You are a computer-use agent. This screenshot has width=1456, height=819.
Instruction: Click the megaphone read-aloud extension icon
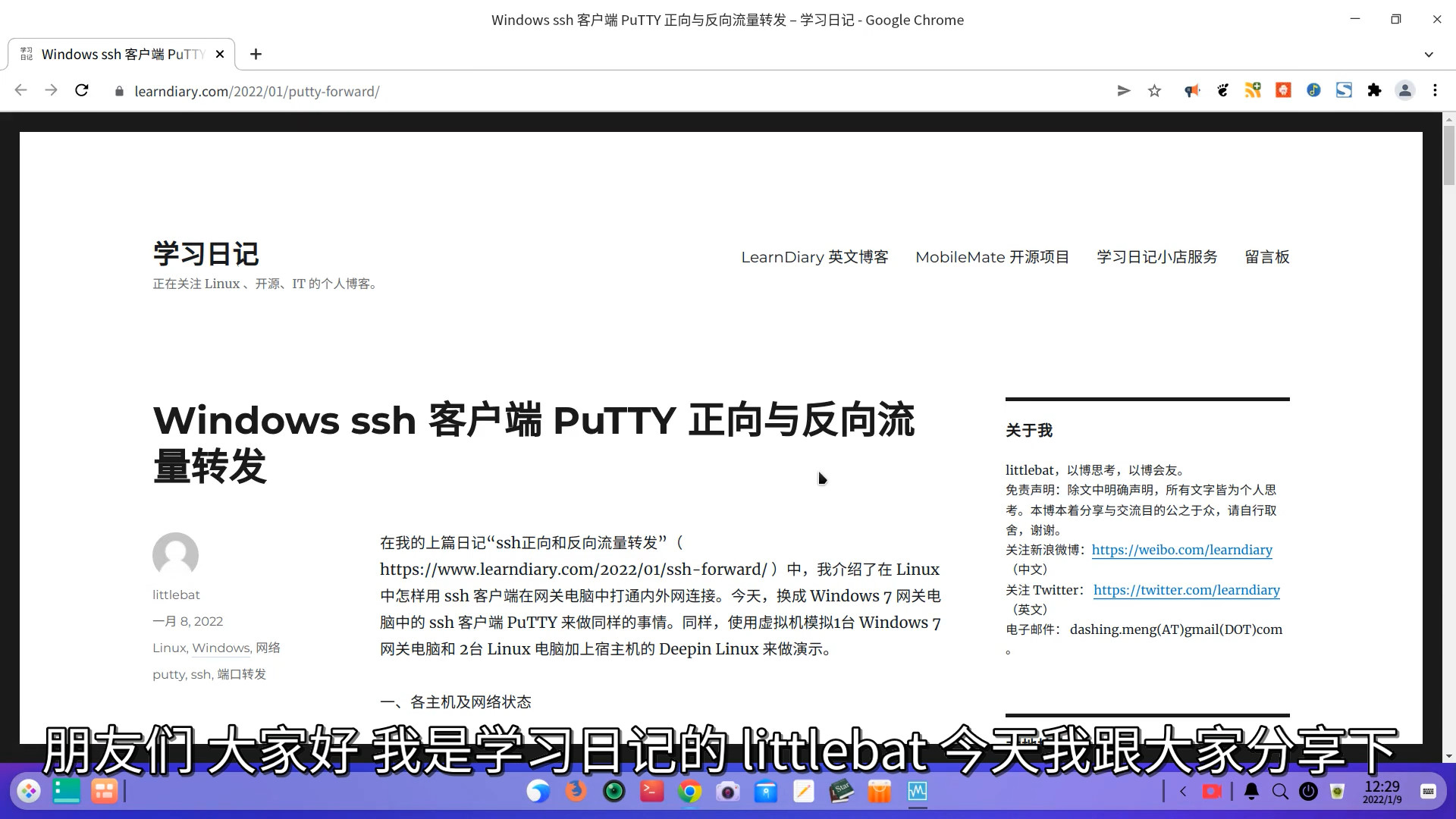pos(1192,91)
